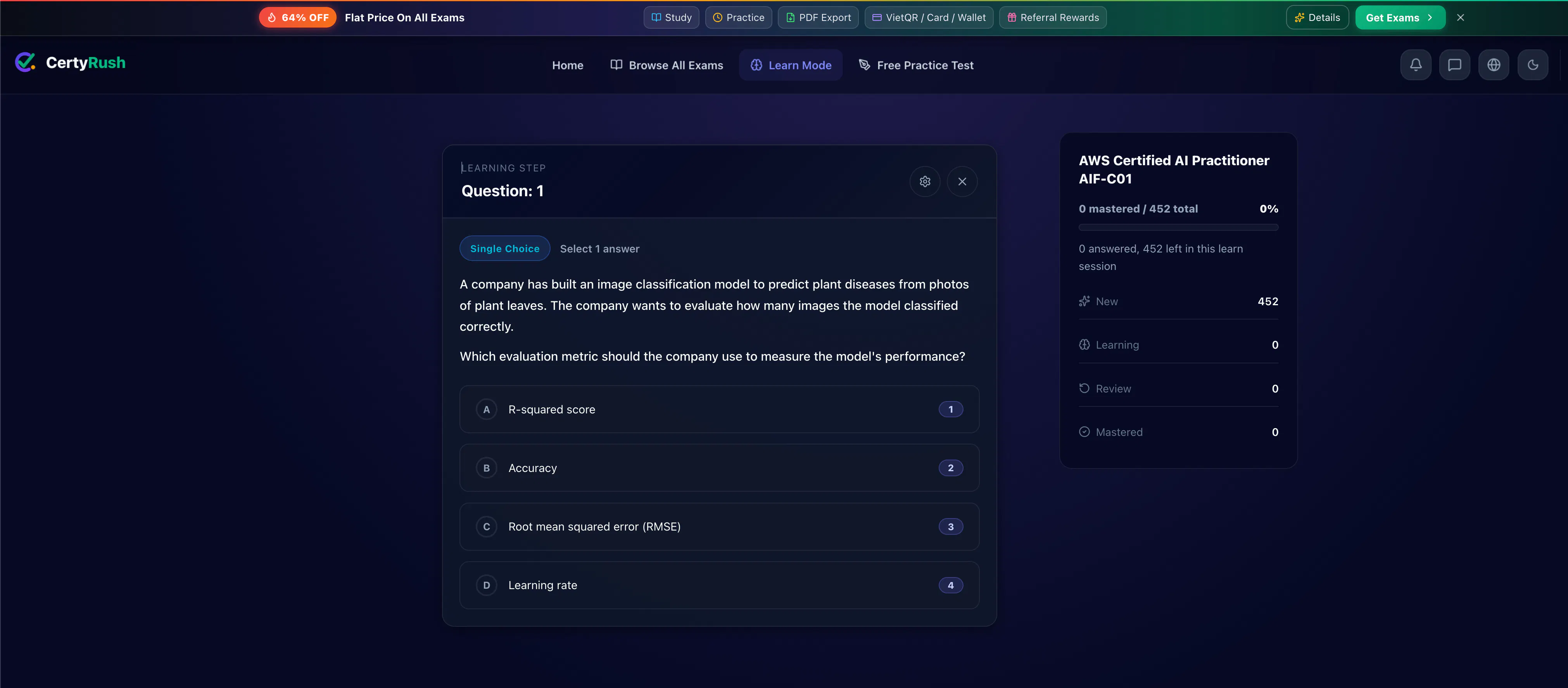Image resolution: width=1568 pixels, height=688 pixels.
Task: Click the Learning brain icon
Action: click(x=1085, y=345)
